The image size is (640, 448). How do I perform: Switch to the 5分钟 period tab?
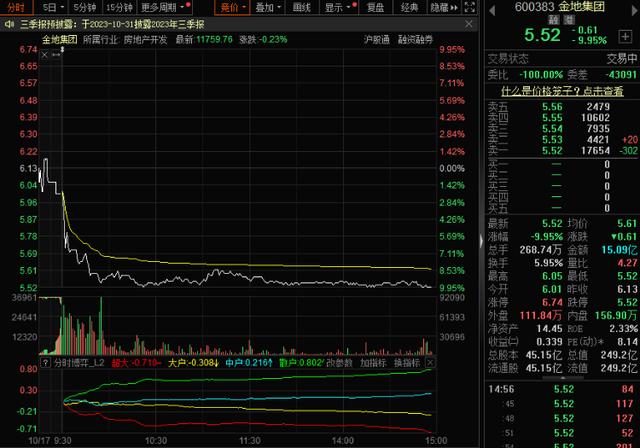click(x=84, y=7)
